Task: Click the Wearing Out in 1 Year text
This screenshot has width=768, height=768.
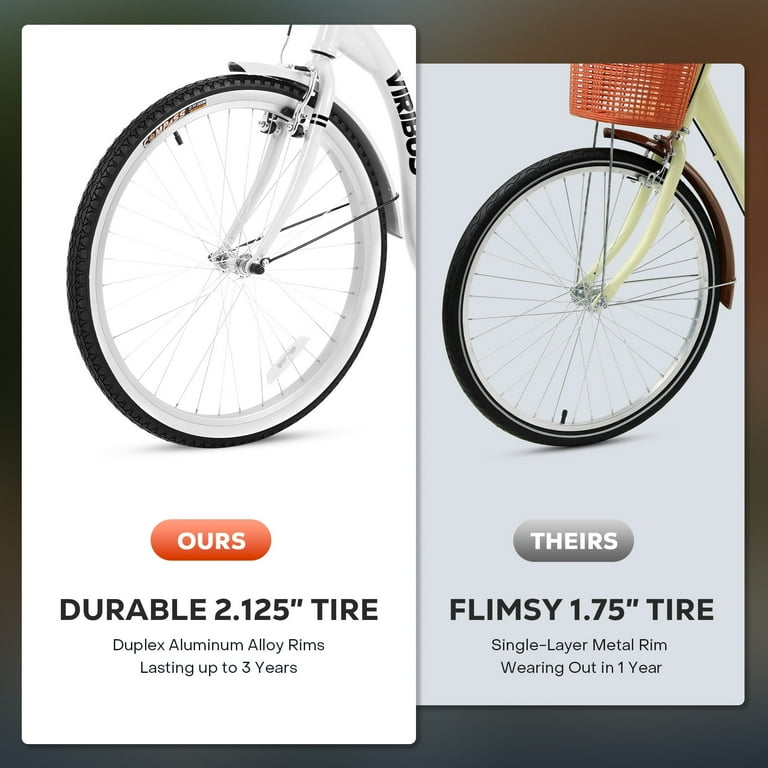Action: [x=581, y=668]
